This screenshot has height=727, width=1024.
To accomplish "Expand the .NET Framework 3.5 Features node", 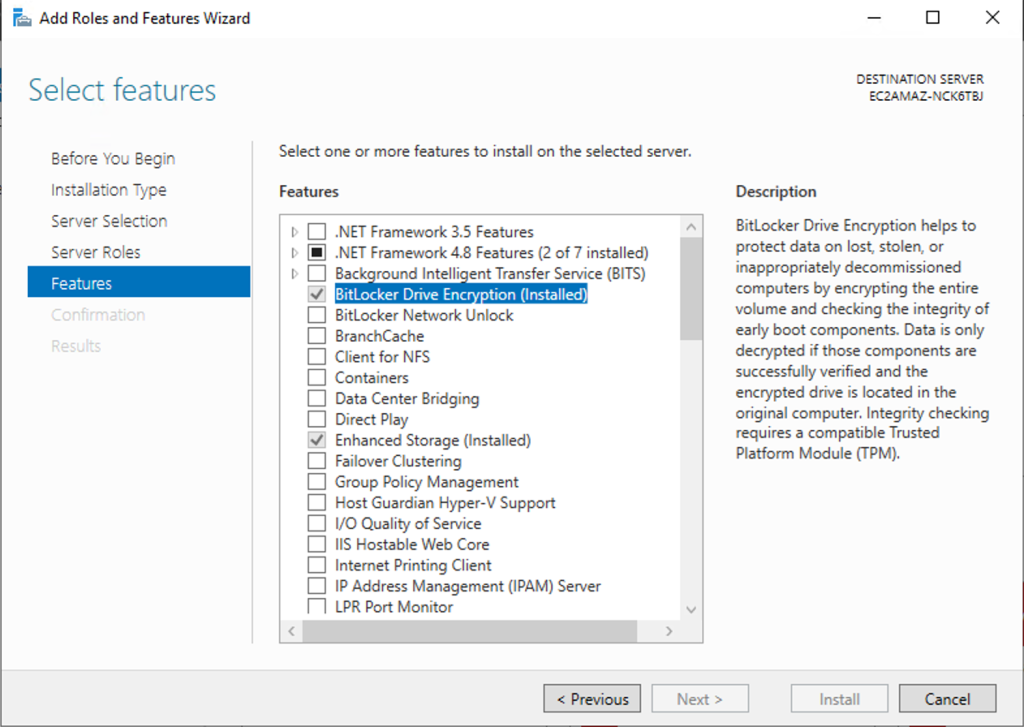I will (293, 231).
